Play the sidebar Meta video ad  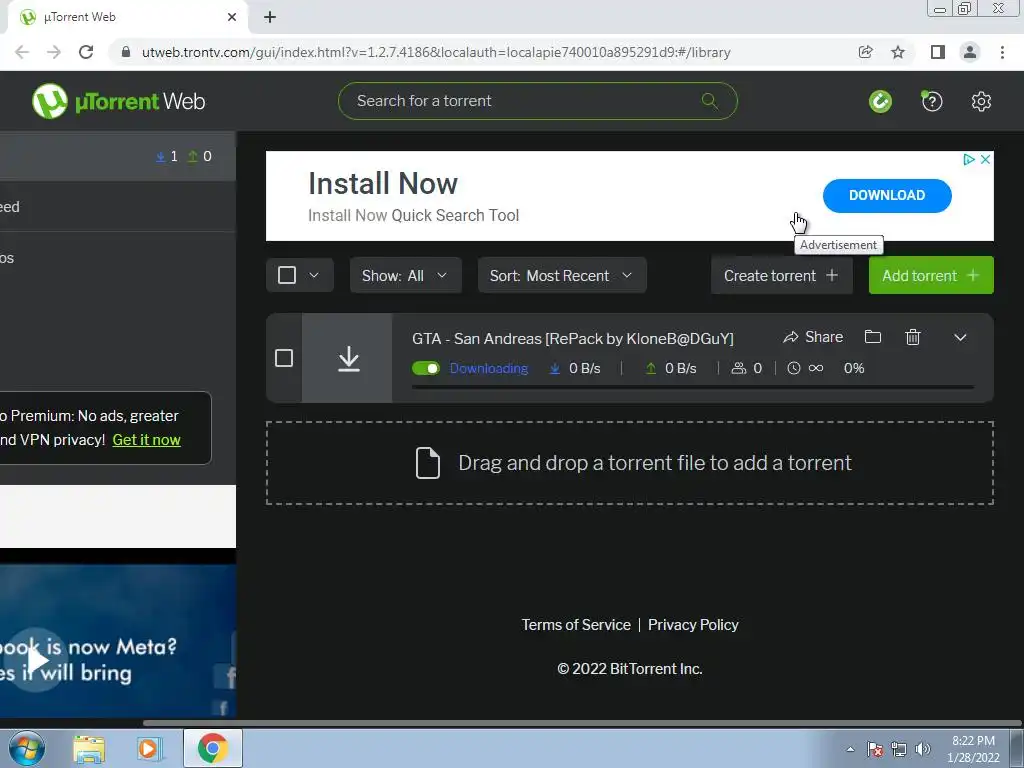click(x=36, y=660)
